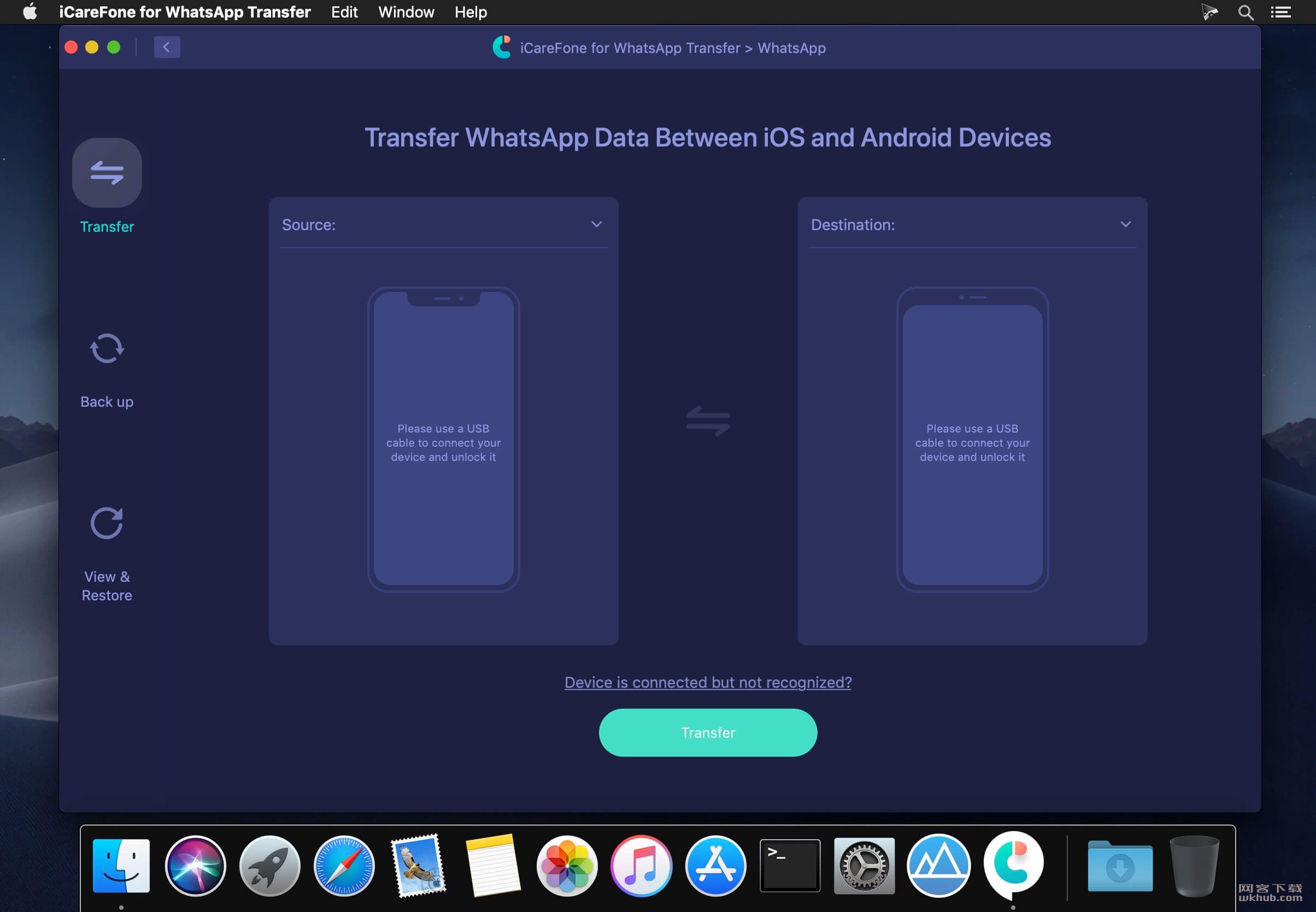The height and width of the screenshot is (912, 1316).
Task: Click the main heading 'Transfer WhatsApp Data Between iOS...'
Action: click(x=708, y=137)
